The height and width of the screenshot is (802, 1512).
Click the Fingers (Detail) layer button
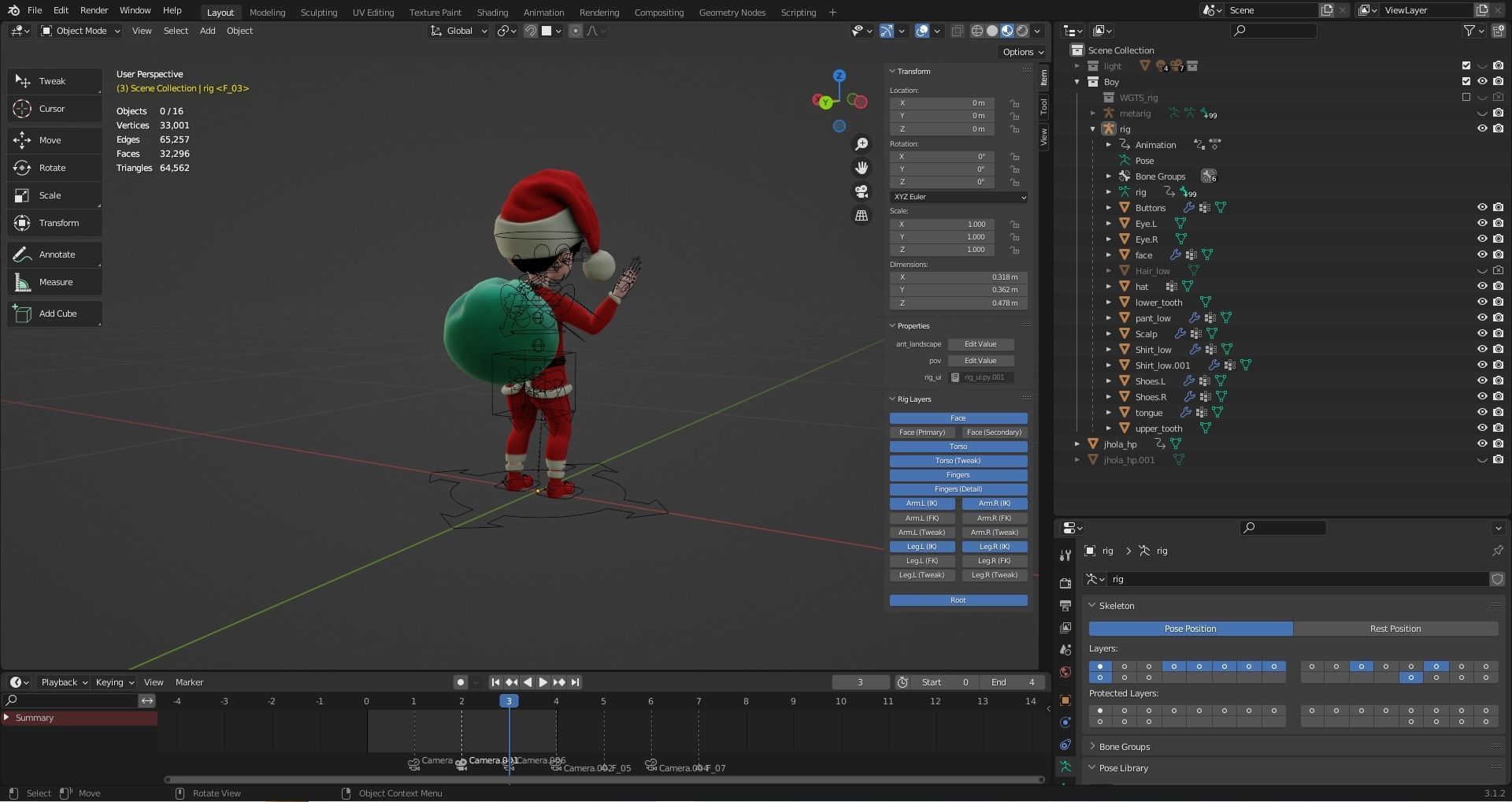[x=958, y=489]
